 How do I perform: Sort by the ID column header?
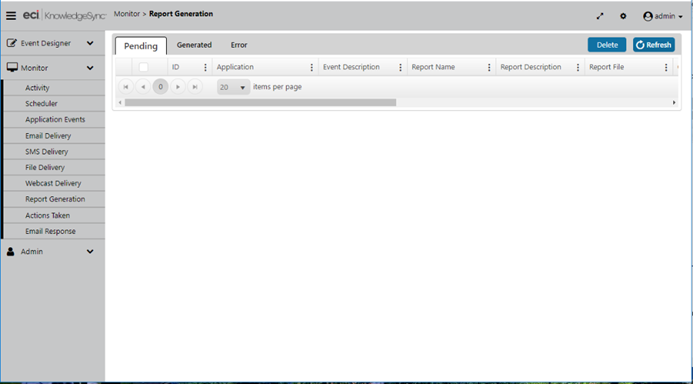coord(175,67)
